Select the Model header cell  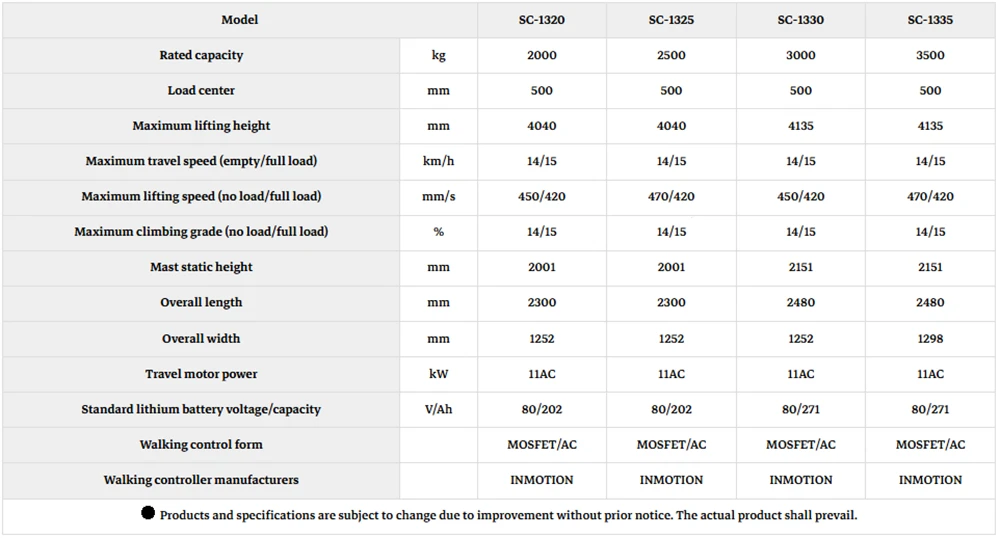pos(240,20)
